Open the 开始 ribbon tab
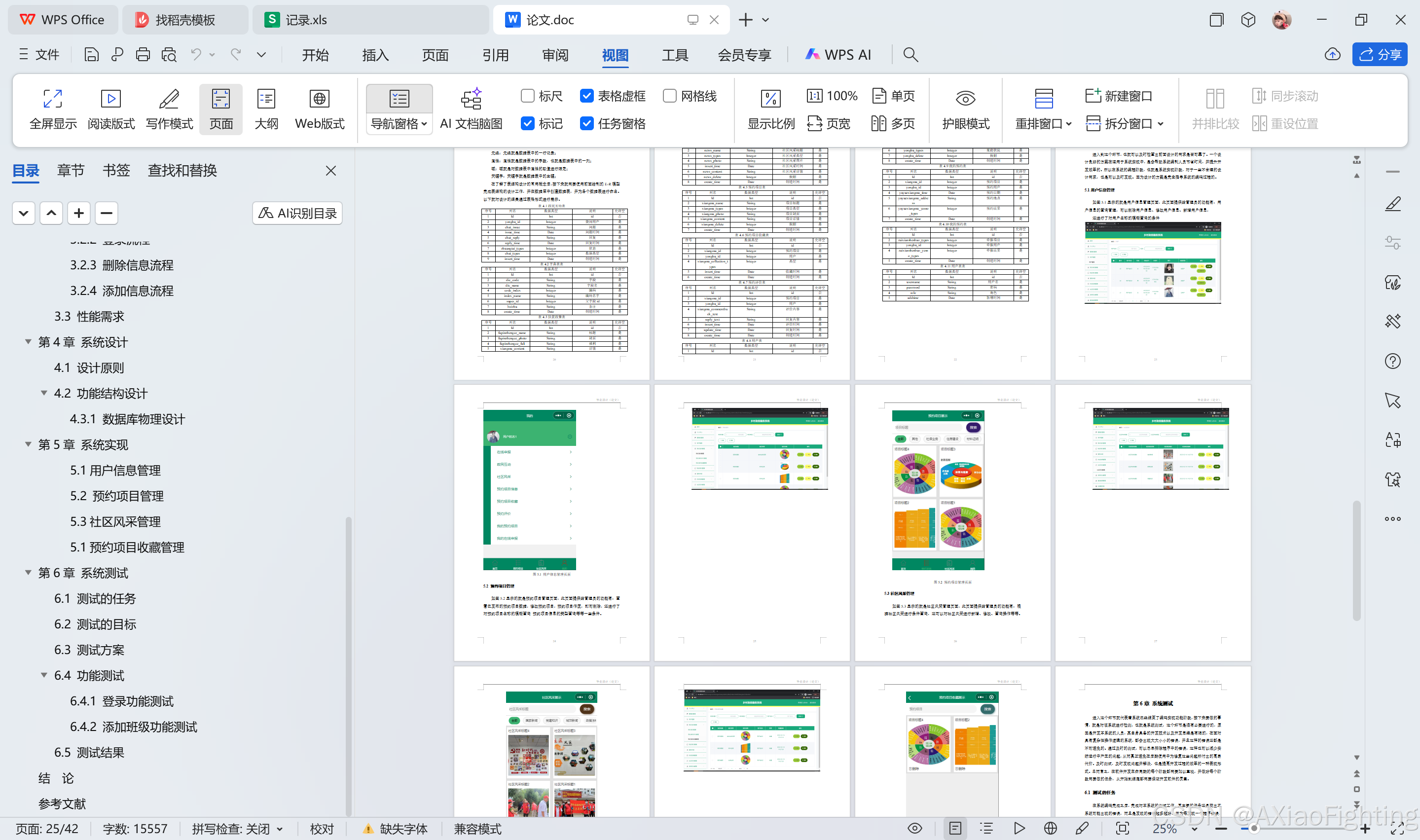This screenshot has width=1420, height=840. tap(315, 55)
